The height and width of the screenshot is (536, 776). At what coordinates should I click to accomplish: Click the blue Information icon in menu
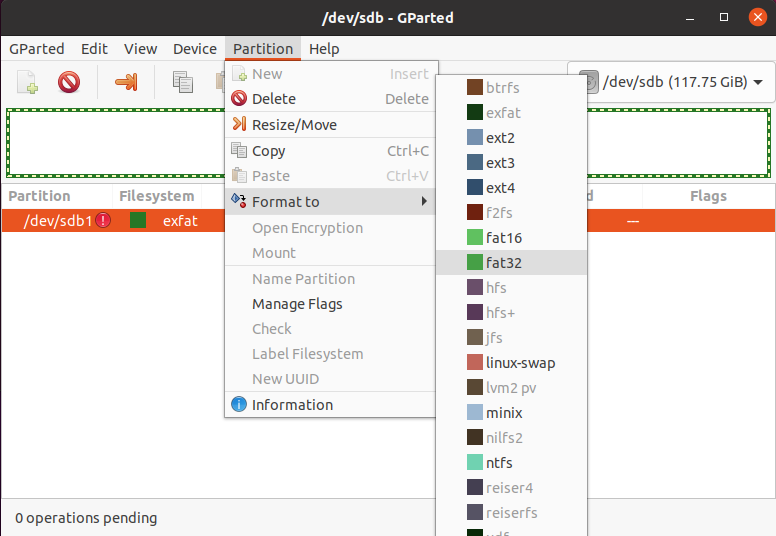tap(238, 404)
